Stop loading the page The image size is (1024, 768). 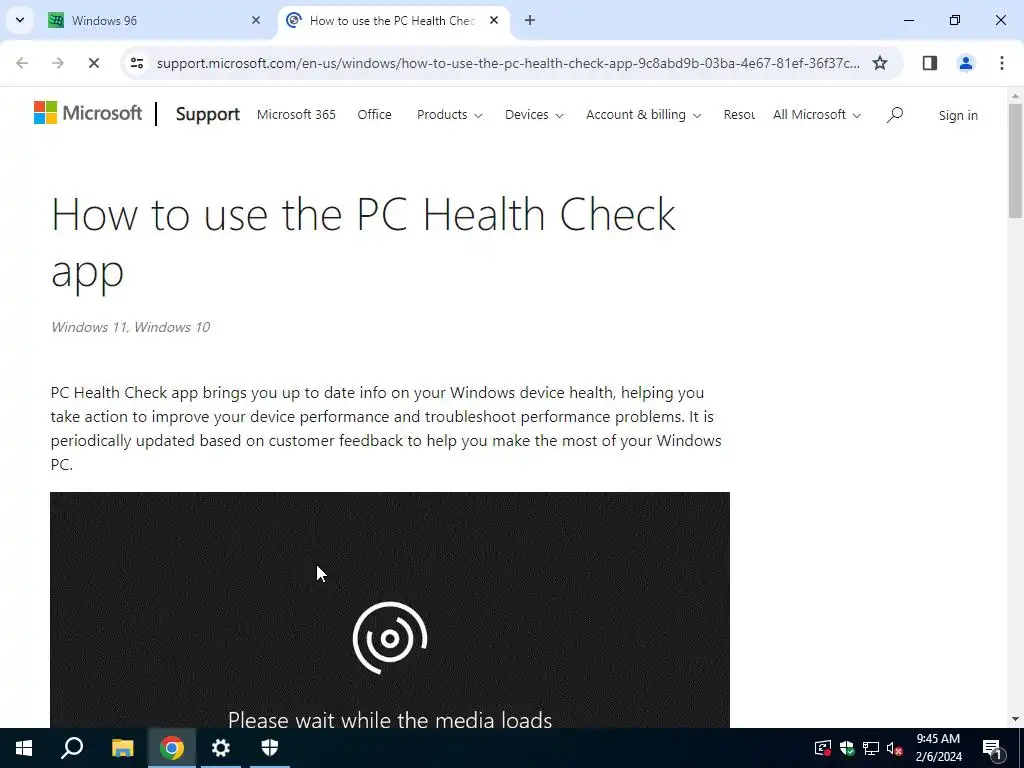pyautogui.click(x=93, y=63)
